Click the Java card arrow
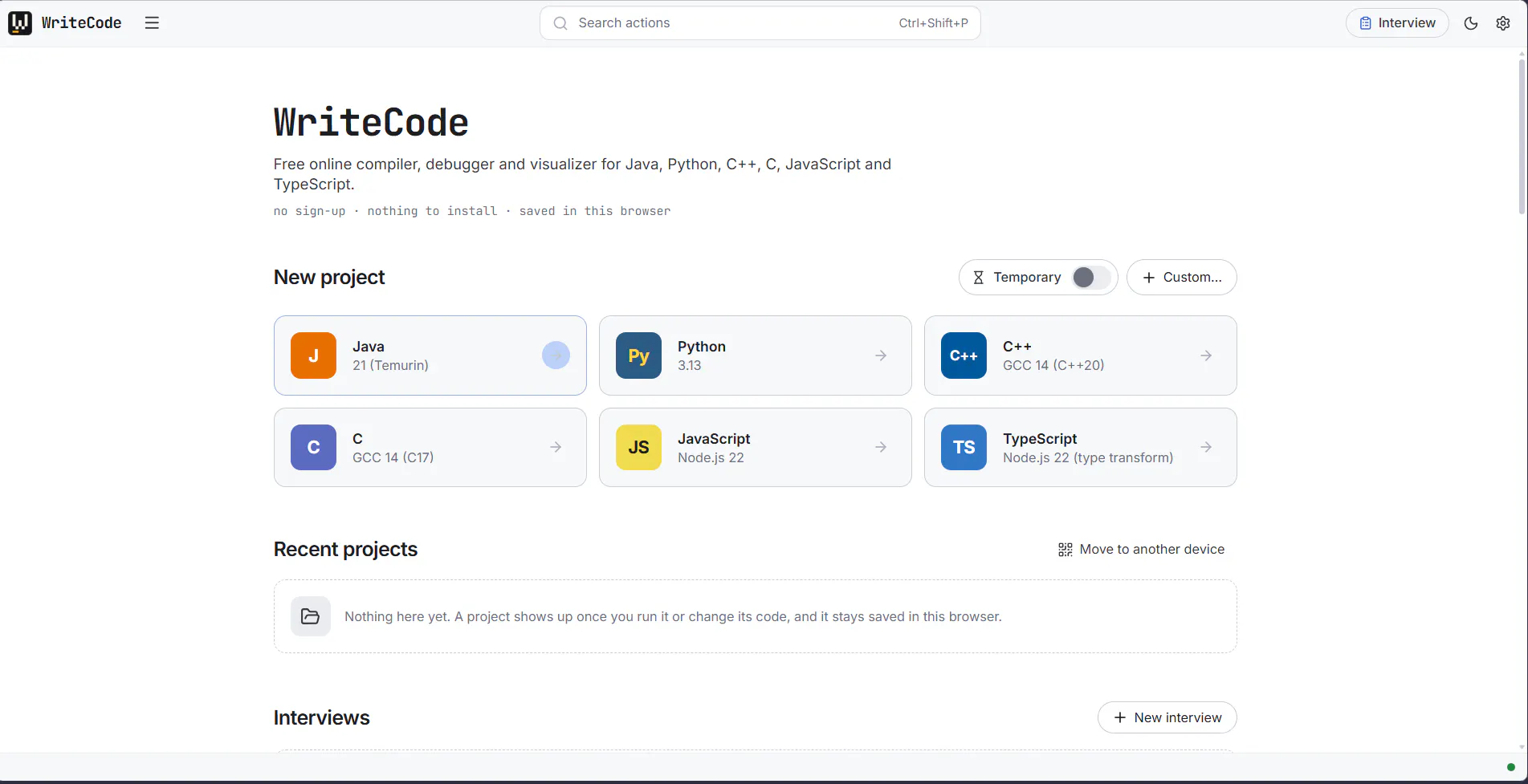1528x784 pixels. tap(556, 355)
